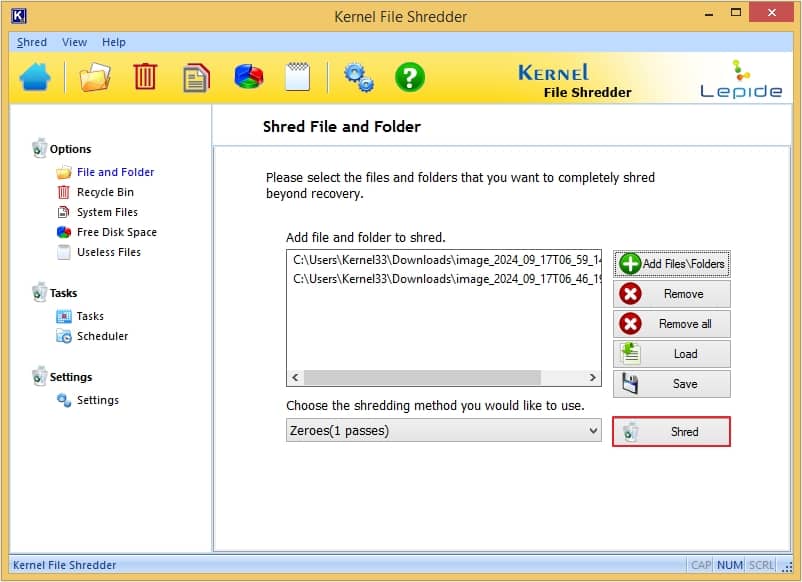Click the Remove all button
Viewport: 802px width, 582px height.
(x=672, y=324)
